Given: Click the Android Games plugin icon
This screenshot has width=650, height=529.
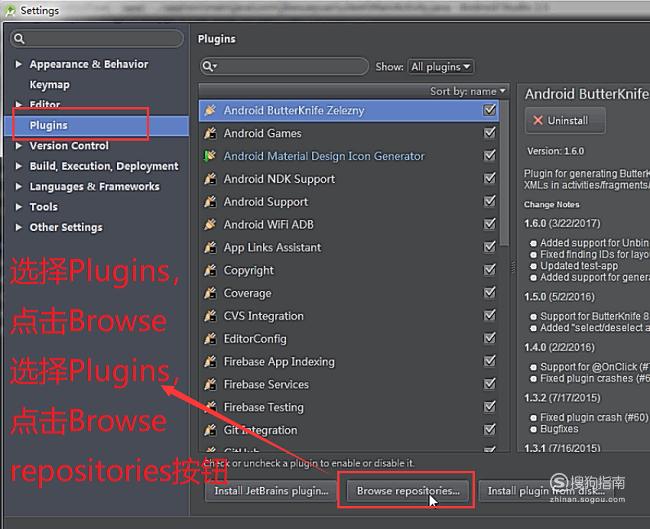Looking at the screenshot, I should [211, 133].
